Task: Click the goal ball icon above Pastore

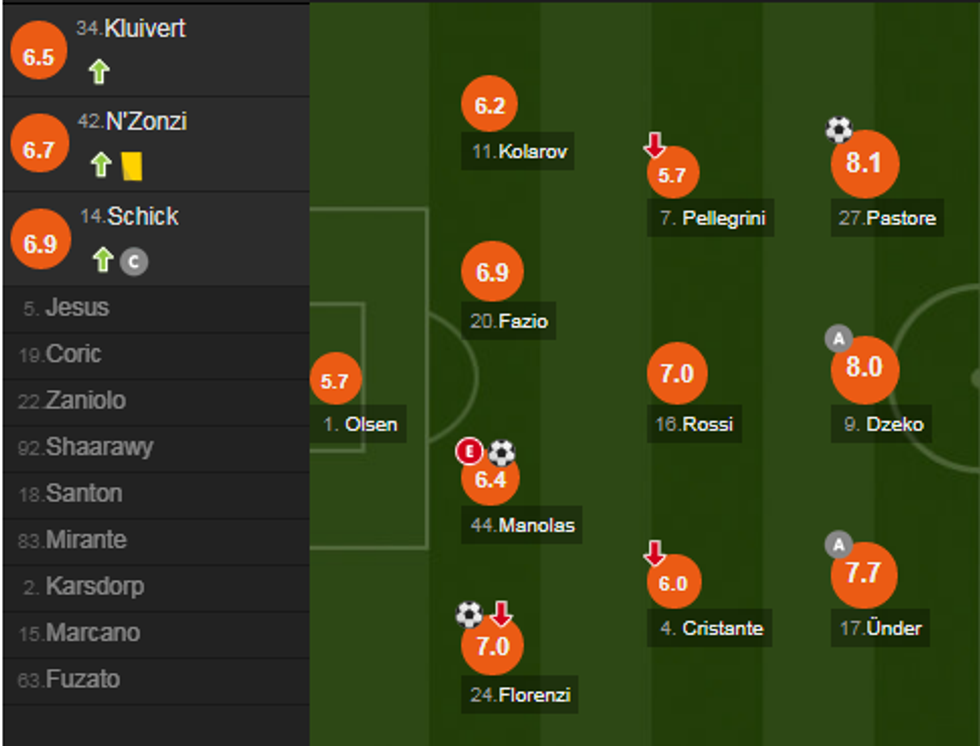Action: pyautogui.click(x=838, y=129)
